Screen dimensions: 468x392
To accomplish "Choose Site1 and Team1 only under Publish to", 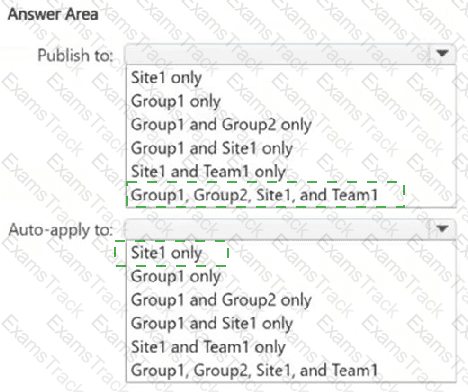I will 208,172.
